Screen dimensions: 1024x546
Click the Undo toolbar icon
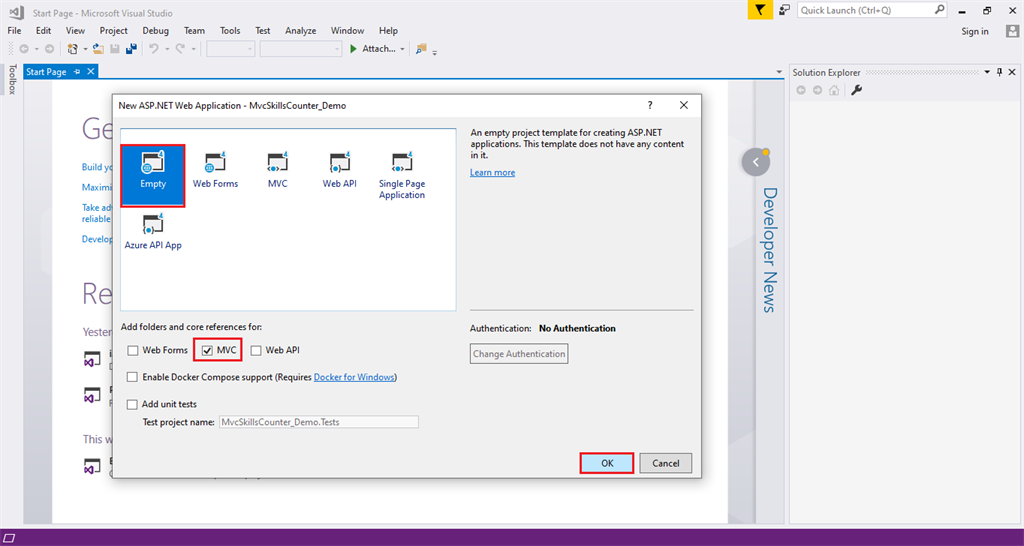tap(154, 49)
